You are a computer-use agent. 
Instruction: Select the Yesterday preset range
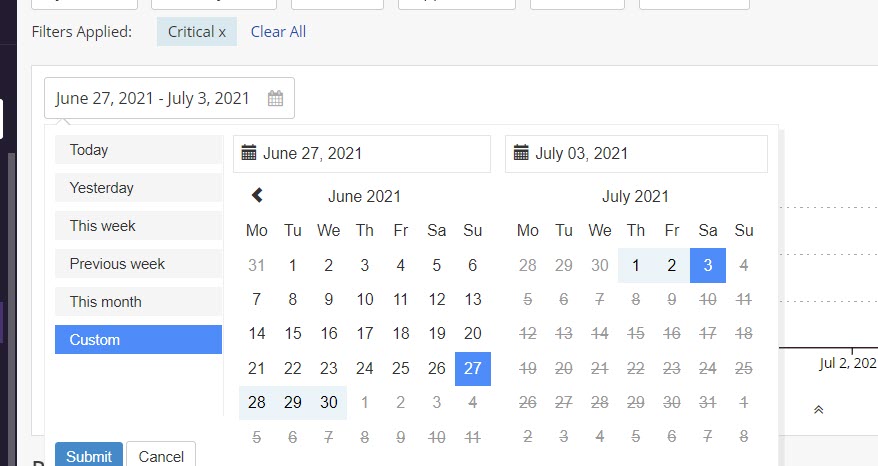[x=138, y=188]
